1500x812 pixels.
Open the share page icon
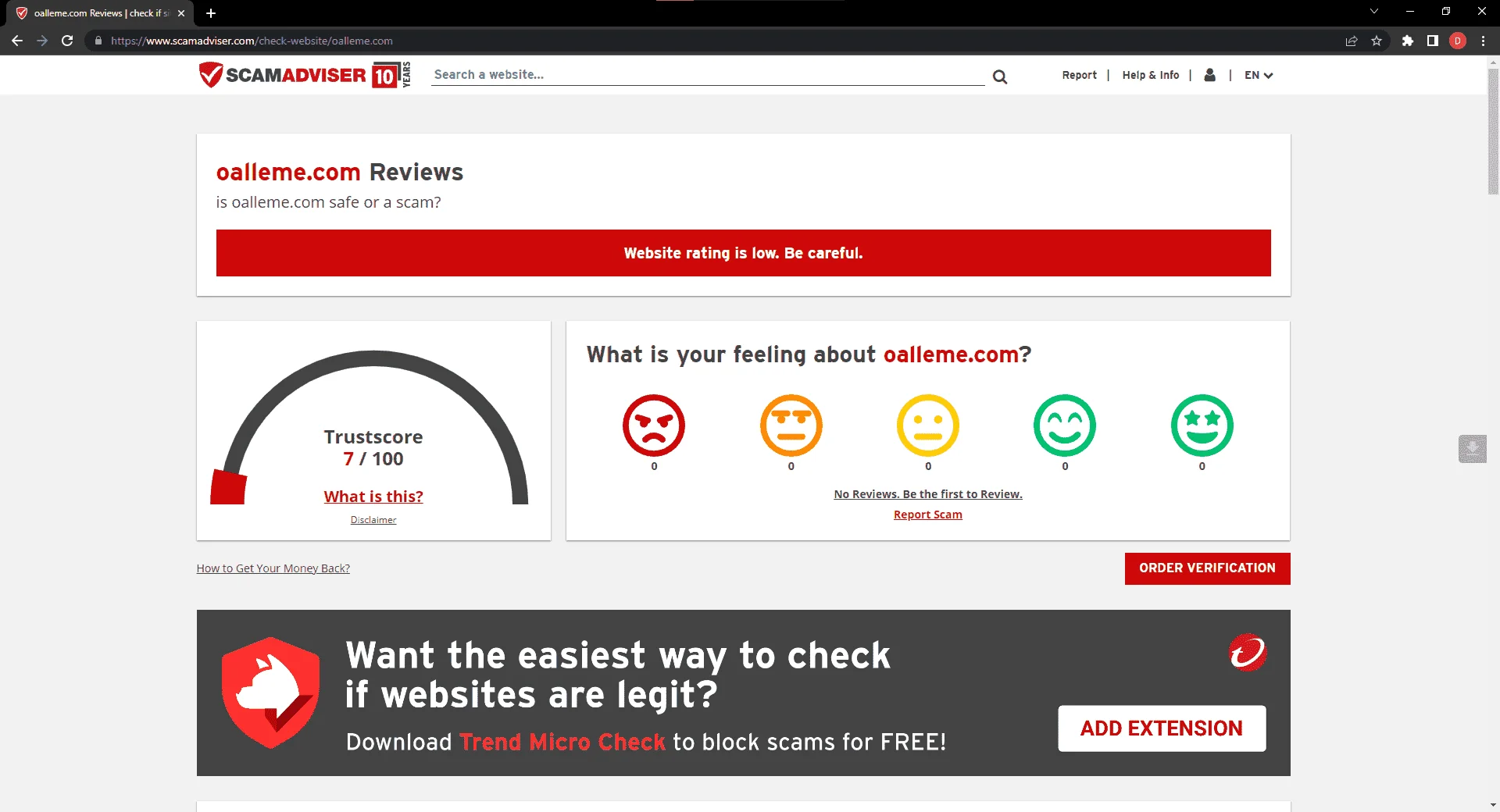point(1352,41)
